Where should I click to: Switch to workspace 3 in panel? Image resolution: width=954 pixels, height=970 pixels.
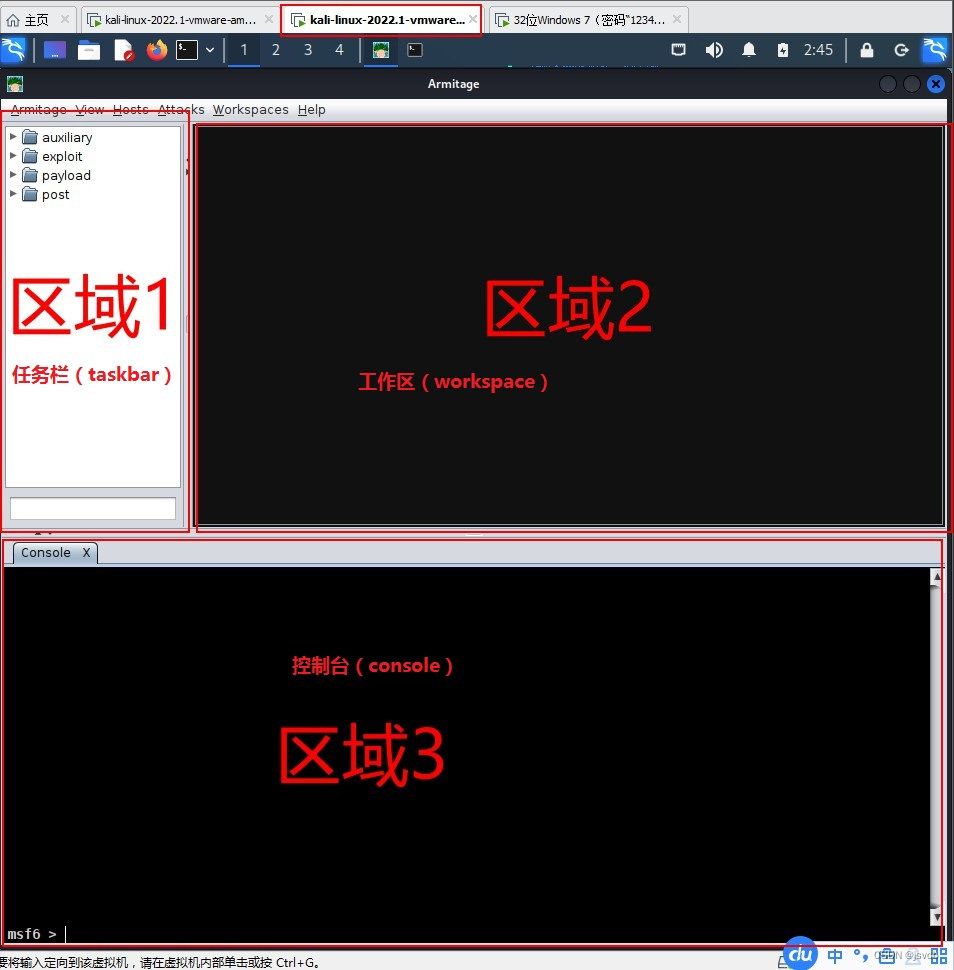coord(307,50)
